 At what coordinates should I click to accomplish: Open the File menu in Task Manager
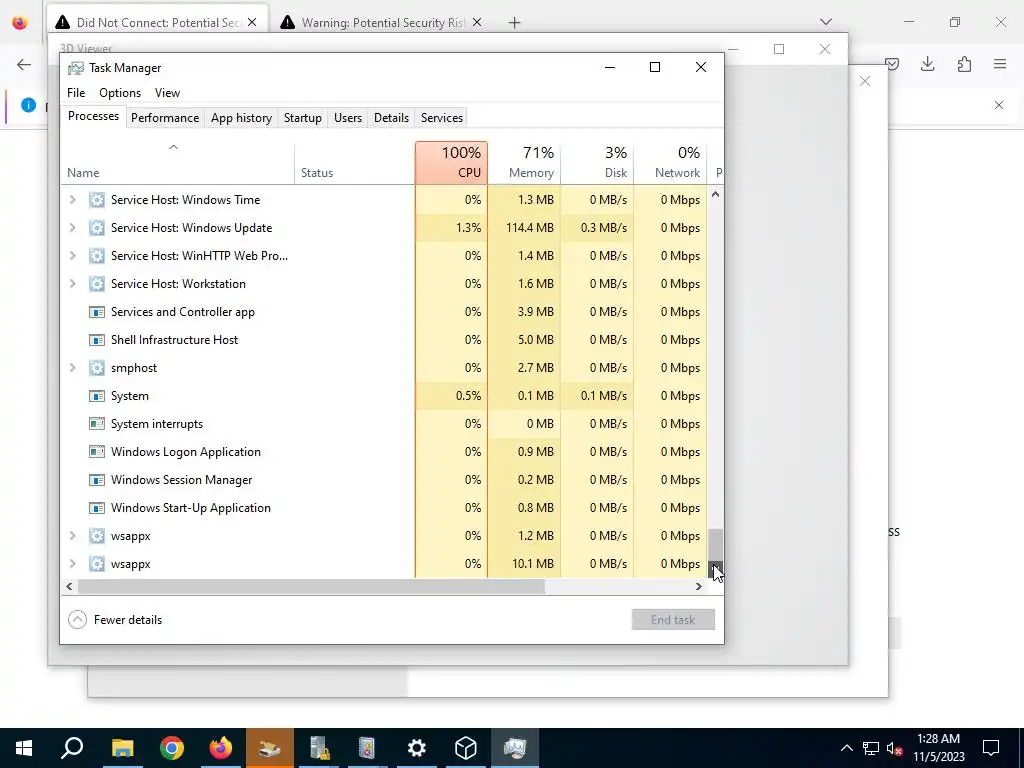pyautogui.click(x=76, y=93)
